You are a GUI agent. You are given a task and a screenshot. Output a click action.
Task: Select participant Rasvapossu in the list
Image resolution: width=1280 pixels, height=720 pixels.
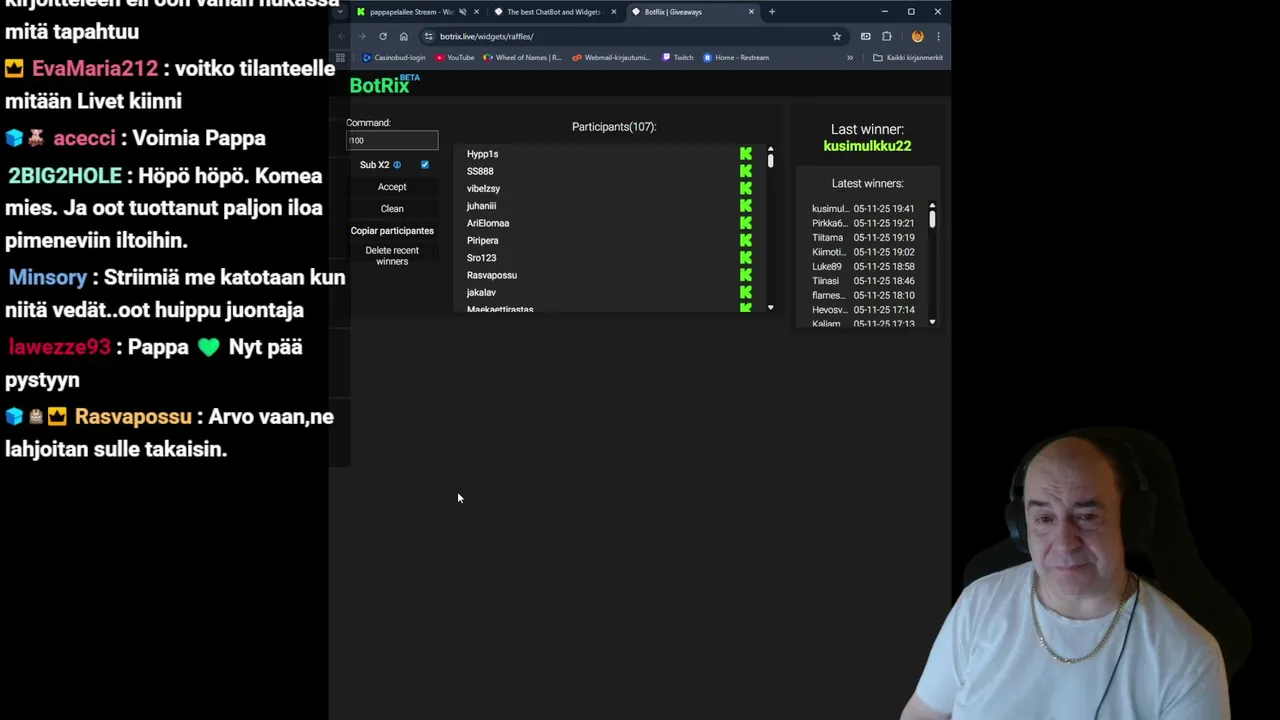(492, 275)
